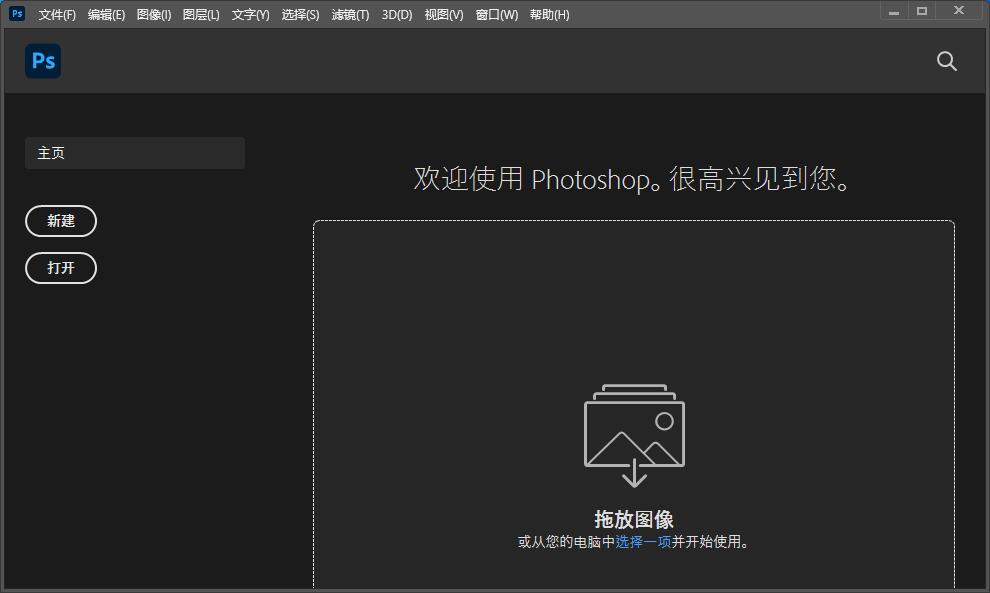
Task: Click the Photoshop home logo icon
Action: pyautogui.click(x=43, y=61)
